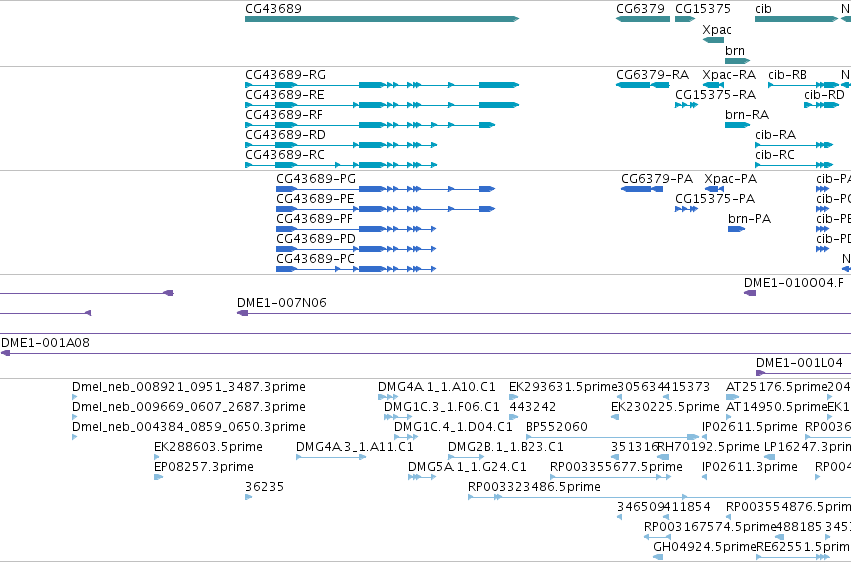Select the 36235 feature label
Viewport: 851px width, 562px height.
(x=264, y=487)
